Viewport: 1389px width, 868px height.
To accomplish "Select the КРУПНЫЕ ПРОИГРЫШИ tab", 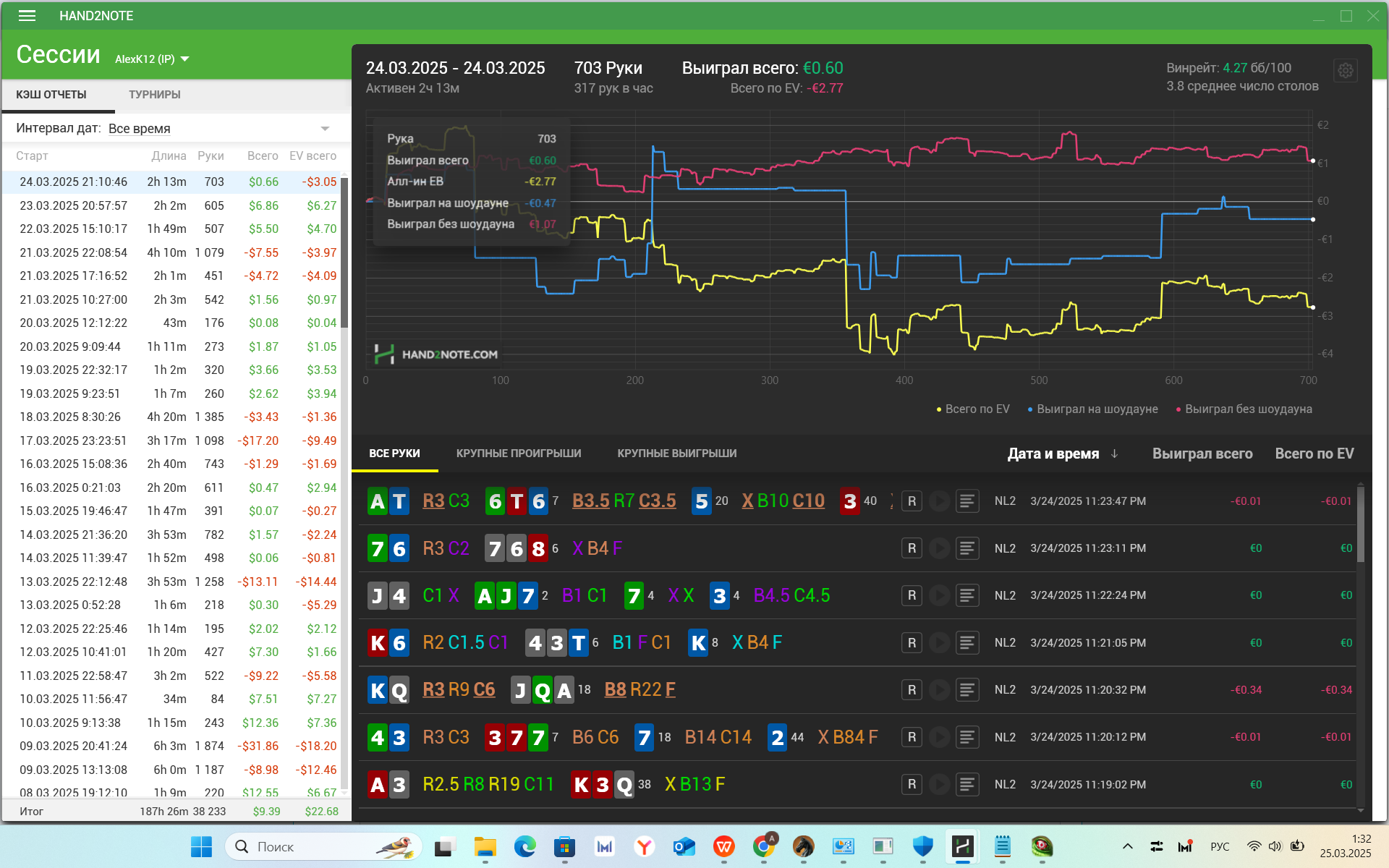I will [519, 454].
